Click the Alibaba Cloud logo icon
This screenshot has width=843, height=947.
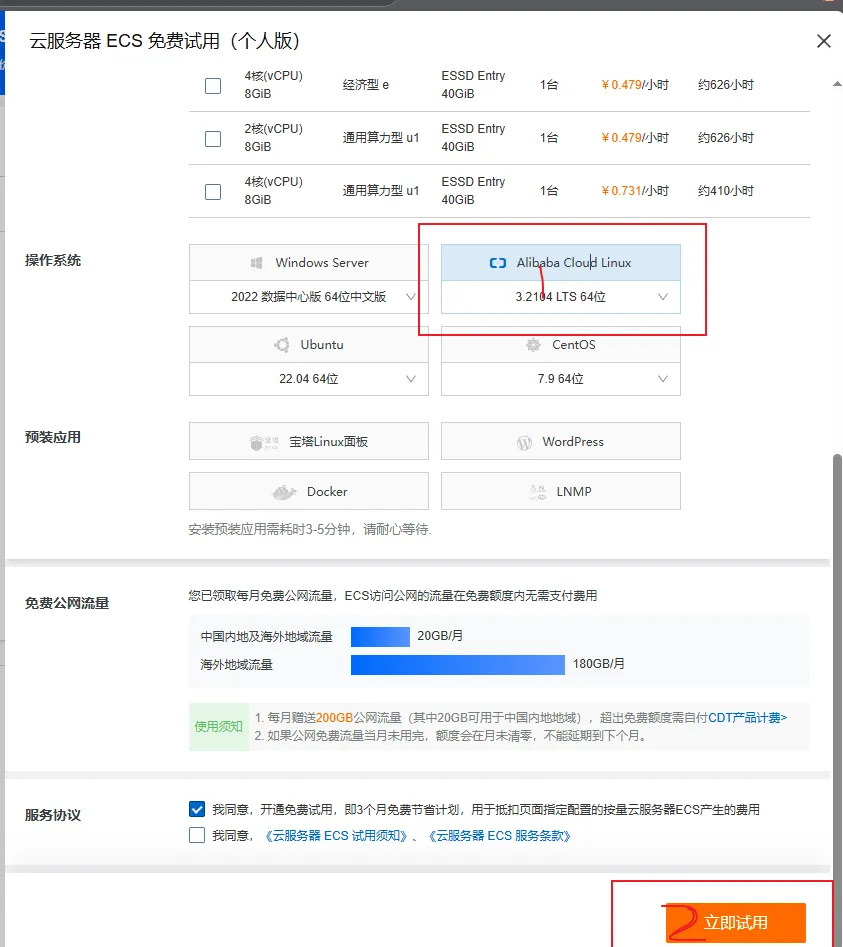click(498, 263)
